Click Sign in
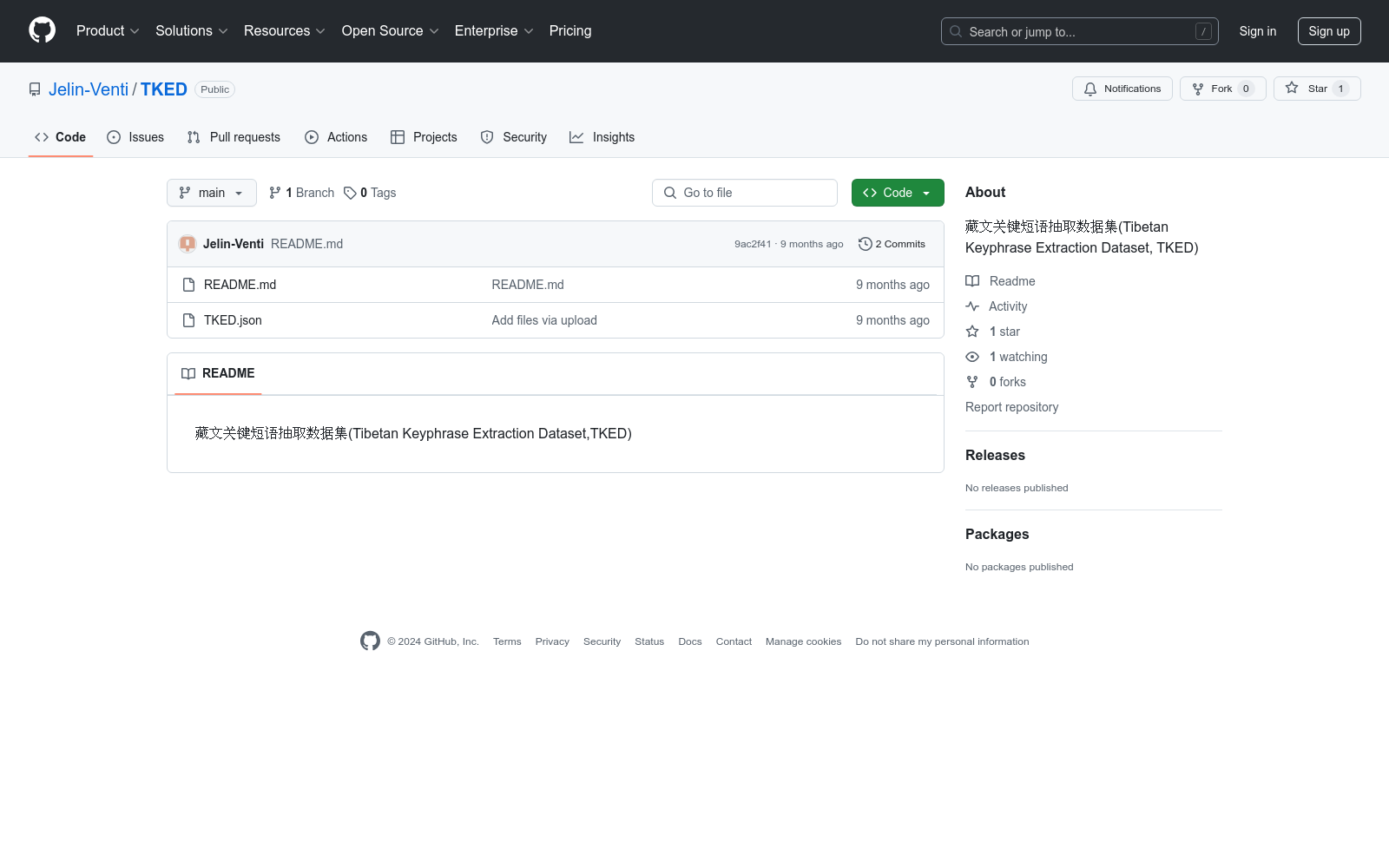This screenshot has width=1389, height=868. [1258, 31]
